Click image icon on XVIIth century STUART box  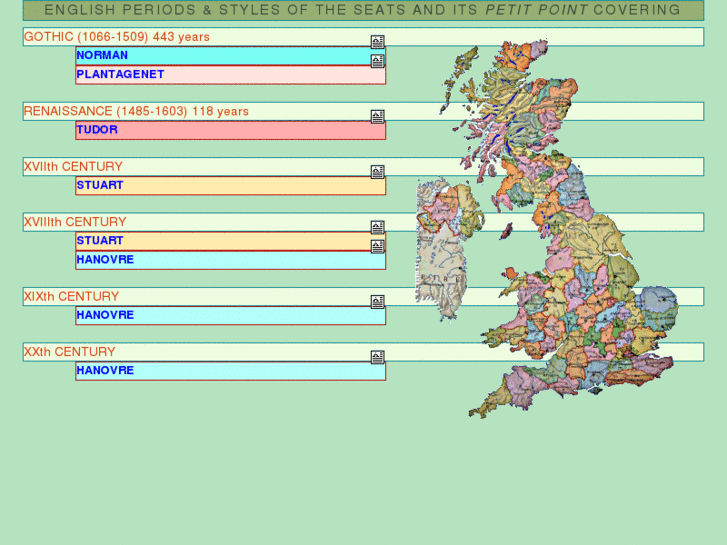tap(377, 172)
